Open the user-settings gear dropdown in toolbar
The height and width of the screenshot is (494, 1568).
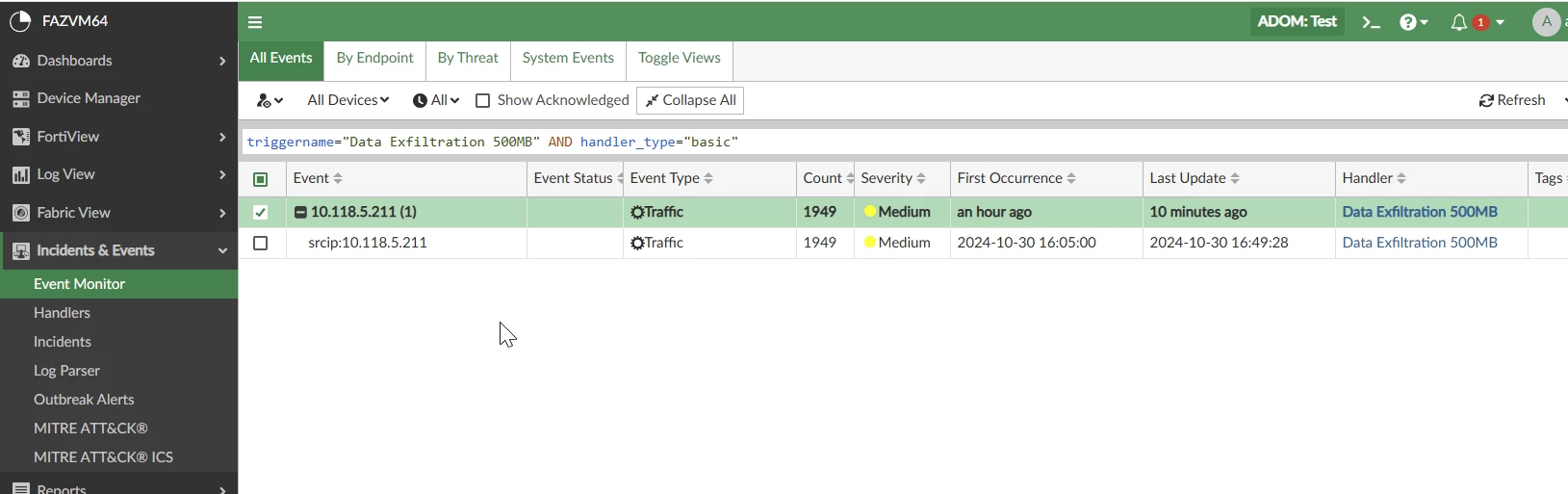click(x=270, y=100)
